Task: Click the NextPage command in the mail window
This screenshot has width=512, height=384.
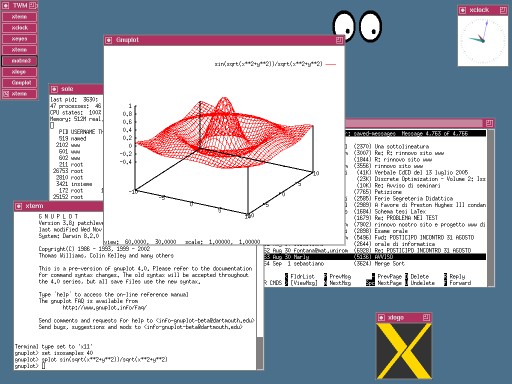Action: coord(389,283)
